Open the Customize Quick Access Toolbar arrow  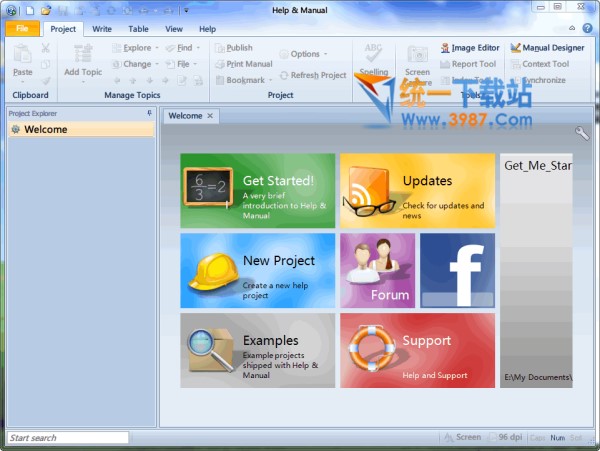pos(186,10)
